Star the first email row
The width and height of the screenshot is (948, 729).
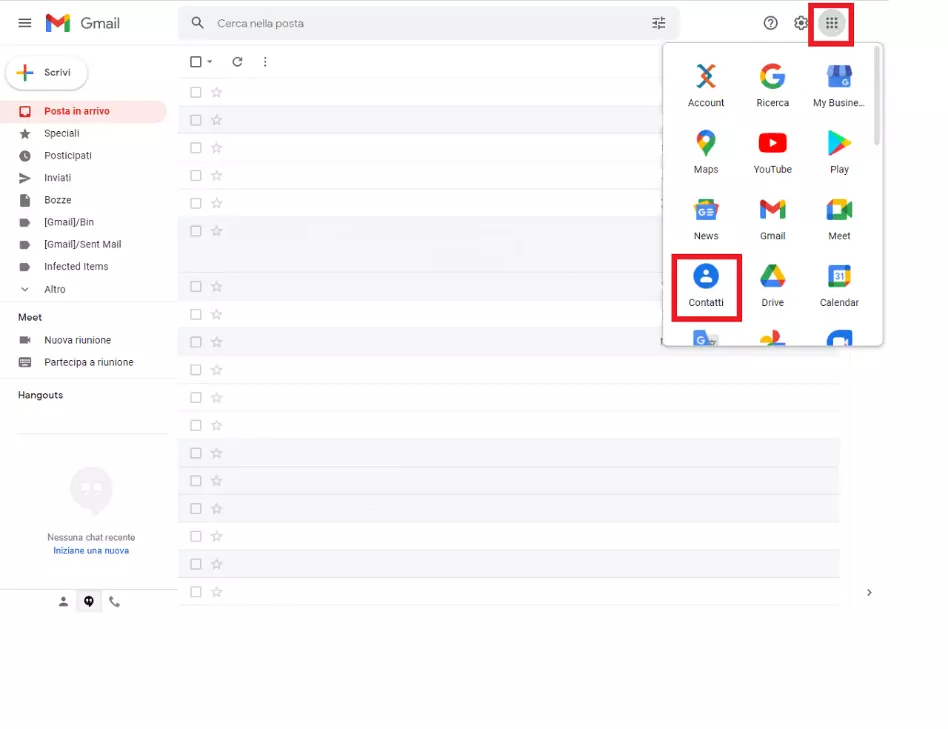[216, 92]
